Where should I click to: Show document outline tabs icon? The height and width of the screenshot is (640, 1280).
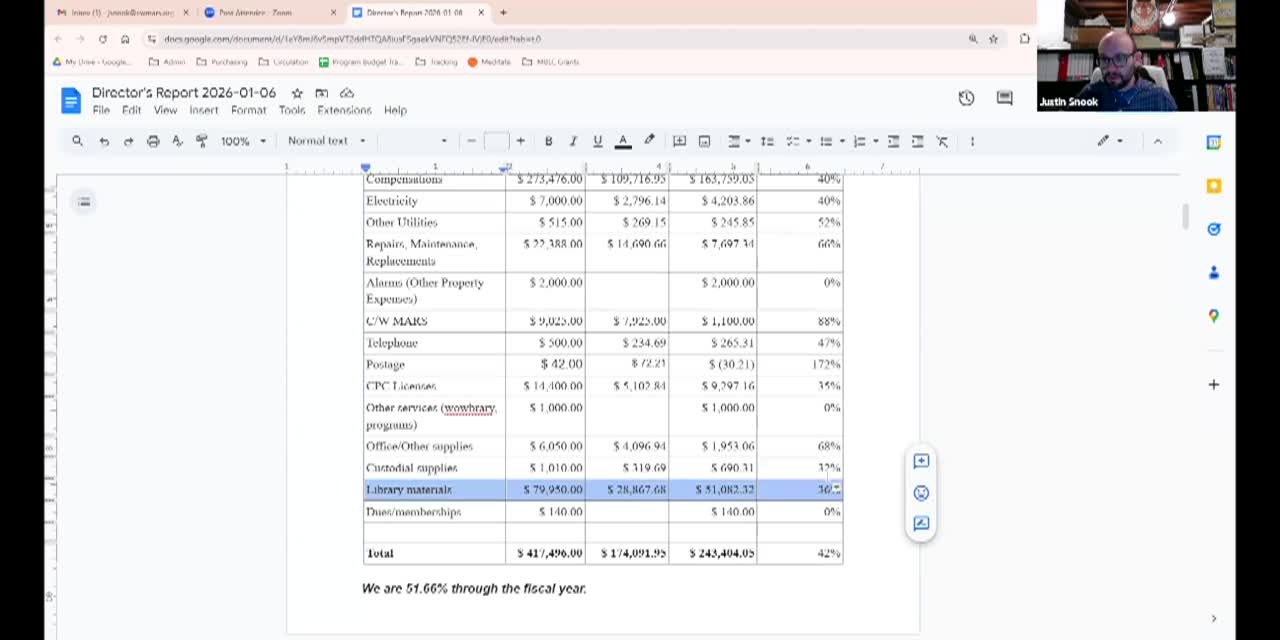click(x=84, y=202)
